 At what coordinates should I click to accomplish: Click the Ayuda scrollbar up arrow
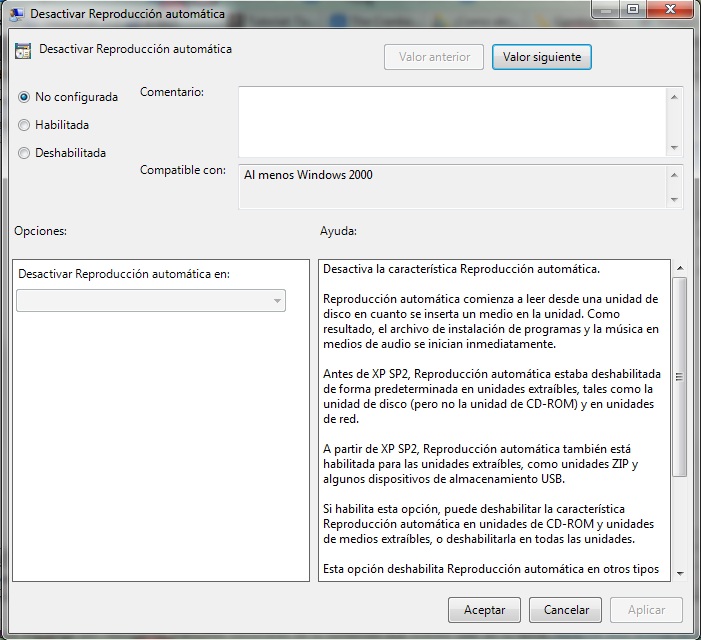click(680, 268)
